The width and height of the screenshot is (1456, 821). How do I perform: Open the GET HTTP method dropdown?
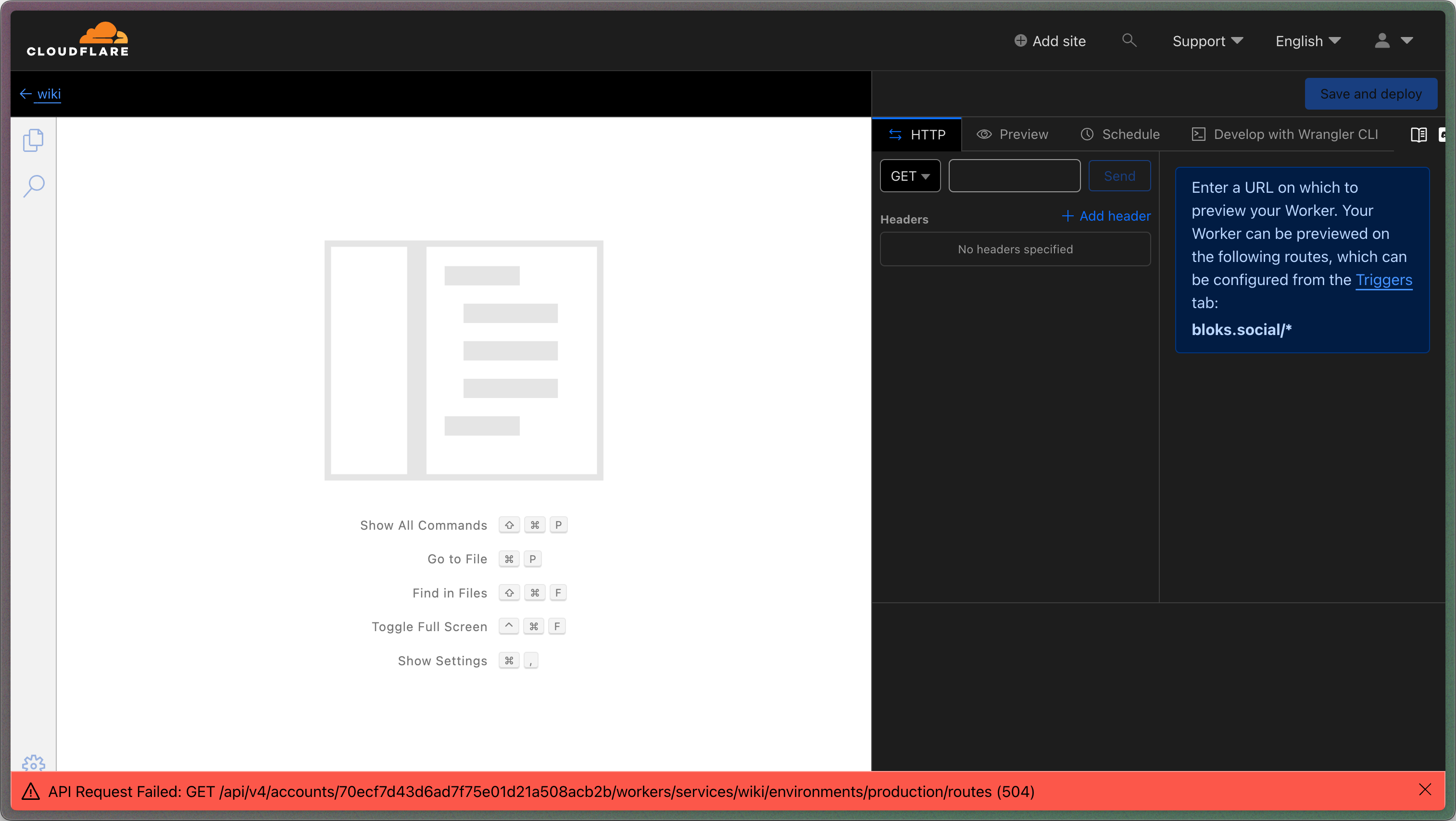[910, 176]
